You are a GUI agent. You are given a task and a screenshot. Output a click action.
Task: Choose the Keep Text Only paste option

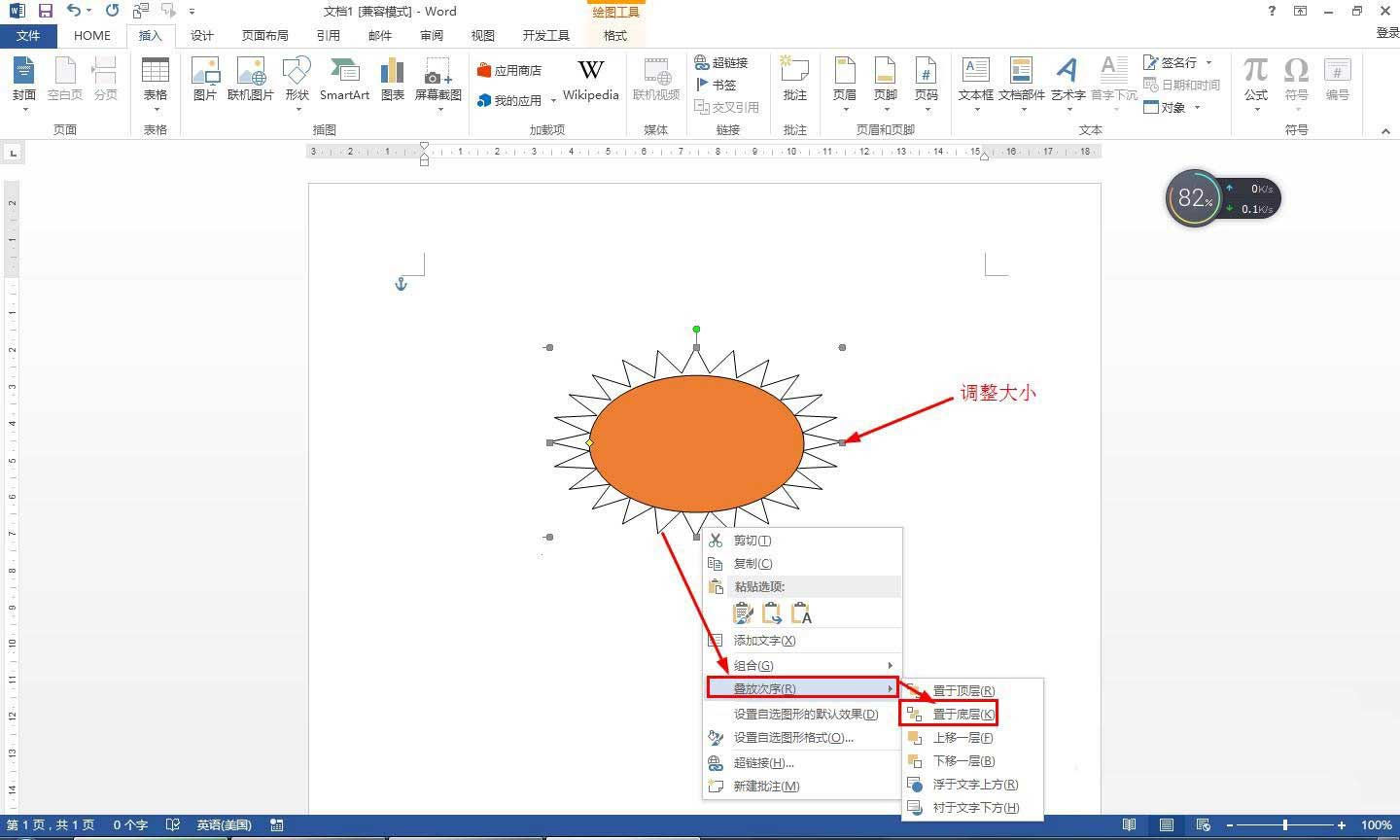[801, 613]
